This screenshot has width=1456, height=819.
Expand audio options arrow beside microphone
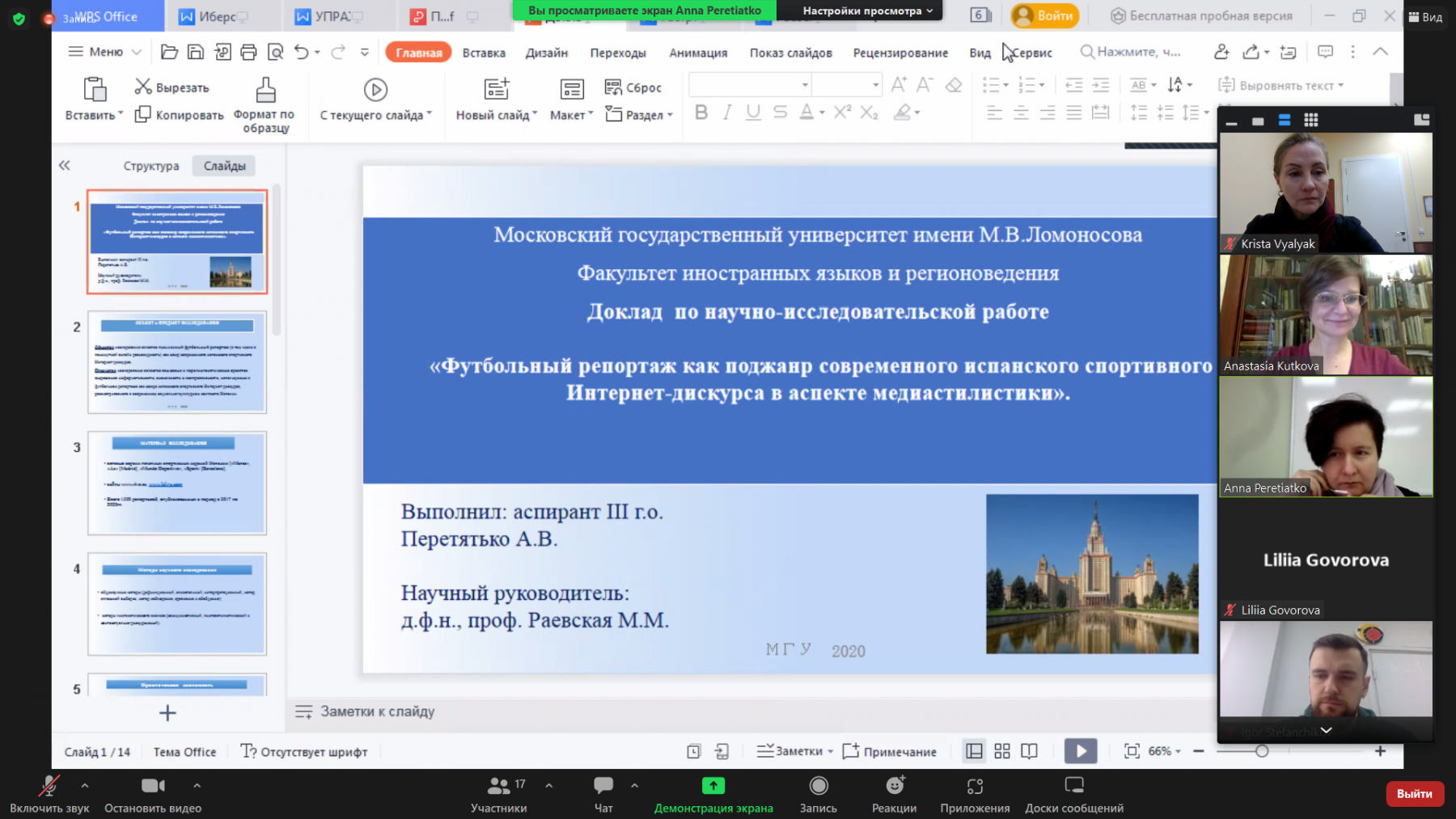tap(84, 785)
